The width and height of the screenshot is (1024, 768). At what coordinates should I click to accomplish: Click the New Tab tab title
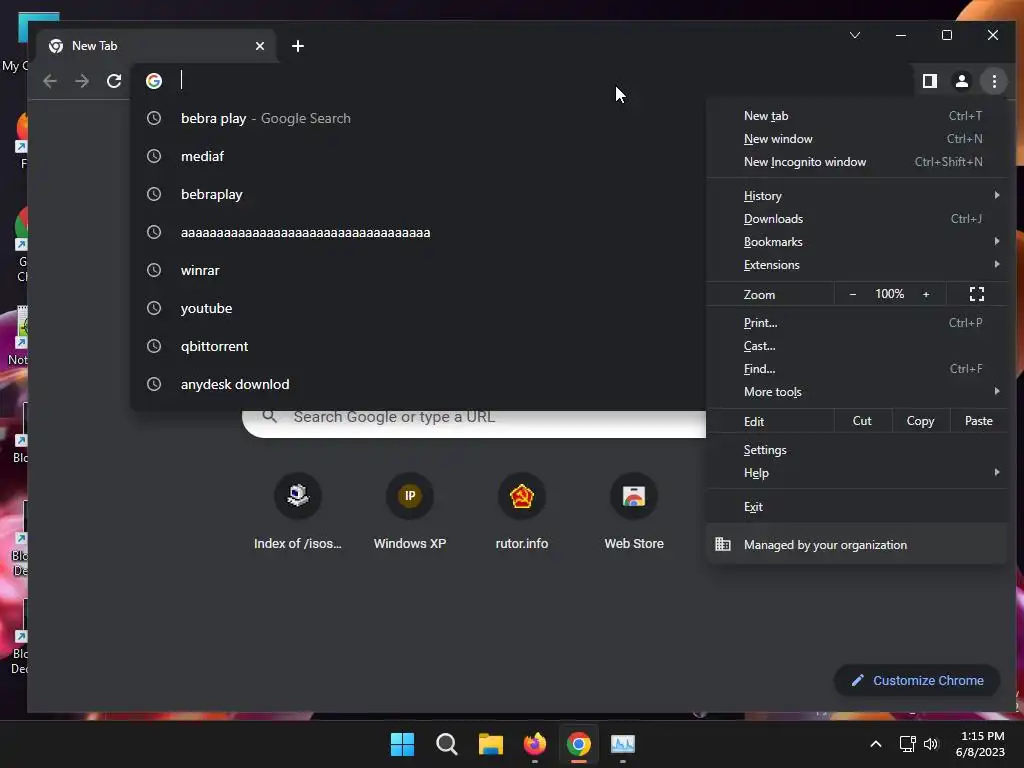click(95, 46)
